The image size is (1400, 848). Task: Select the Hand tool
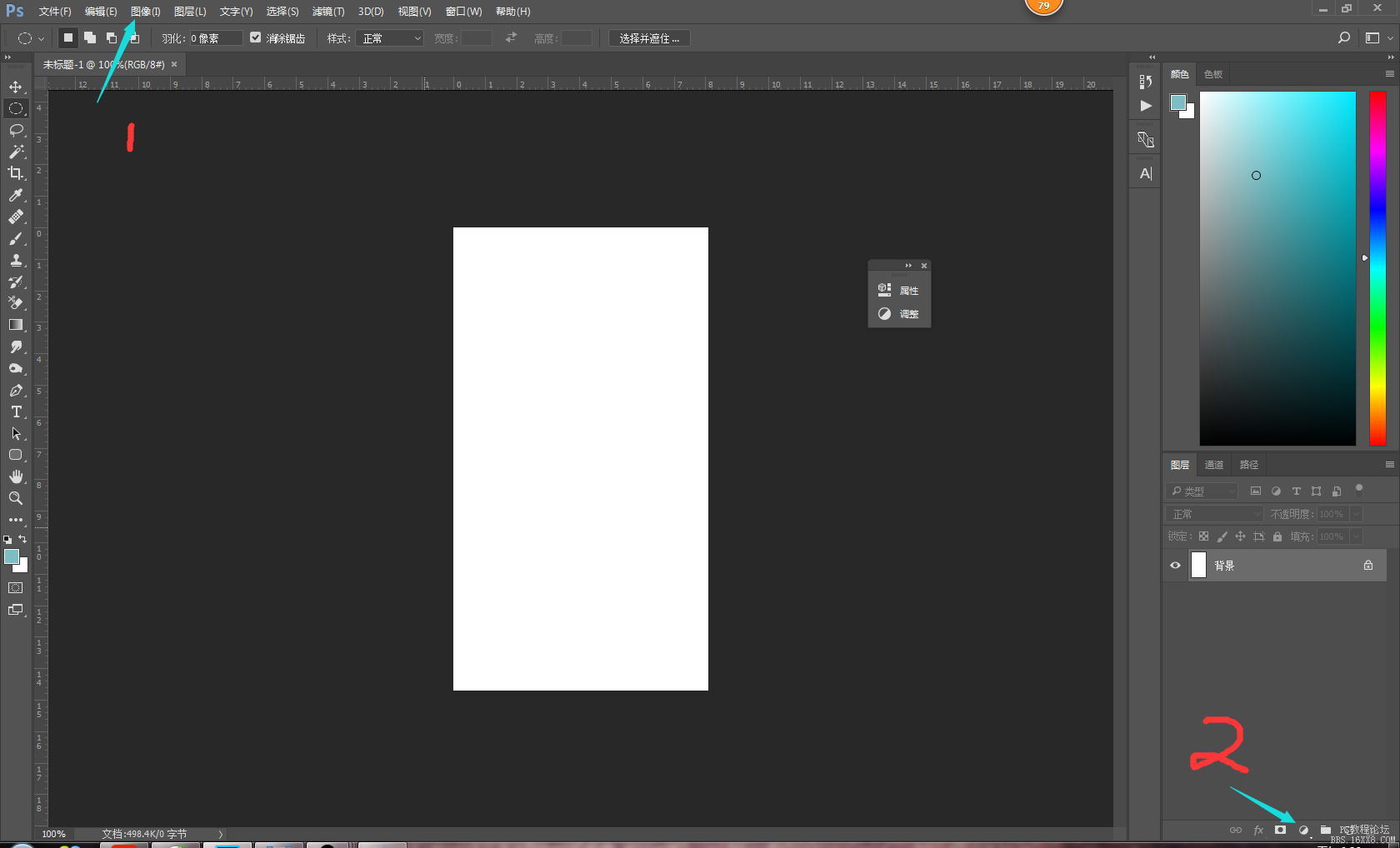click(x=16, y=476)
